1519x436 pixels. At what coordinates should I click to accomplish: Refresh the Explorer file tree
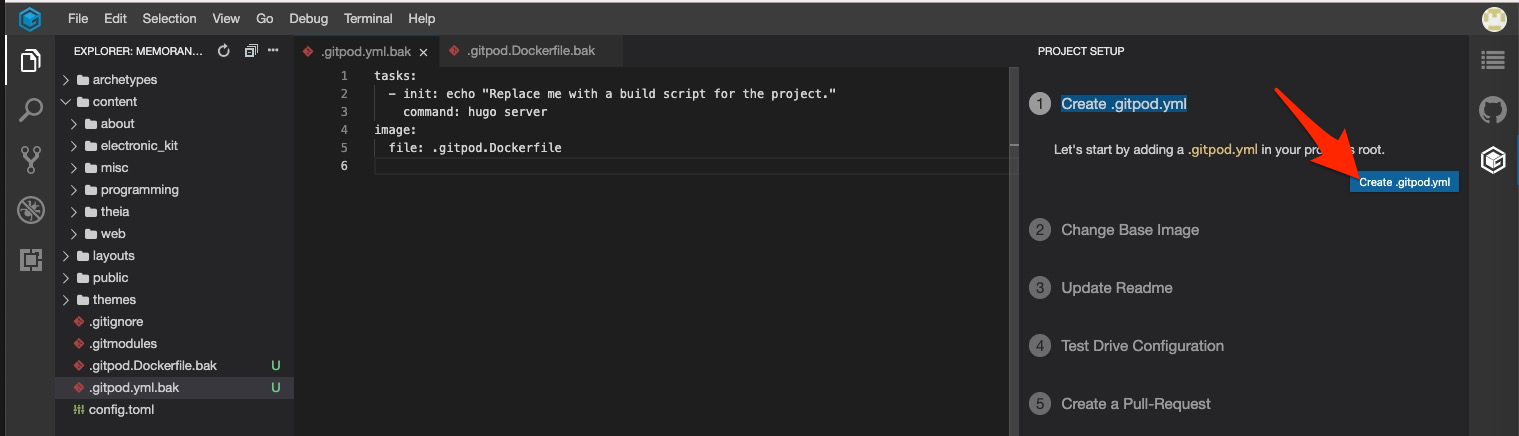pyautogui.click(x=224, y=51)
